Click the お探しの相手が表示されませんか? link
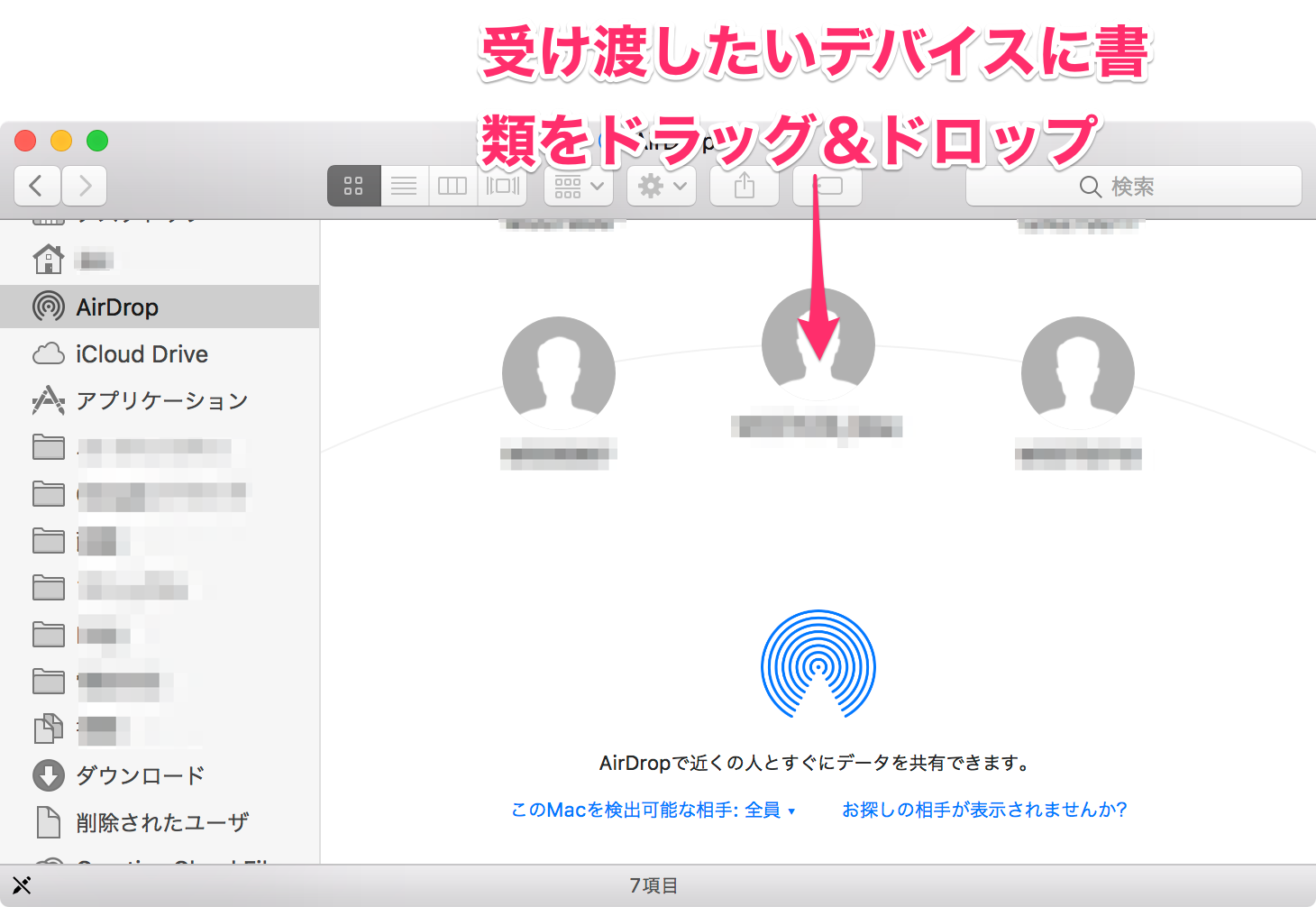 click(x=984, y=810)
